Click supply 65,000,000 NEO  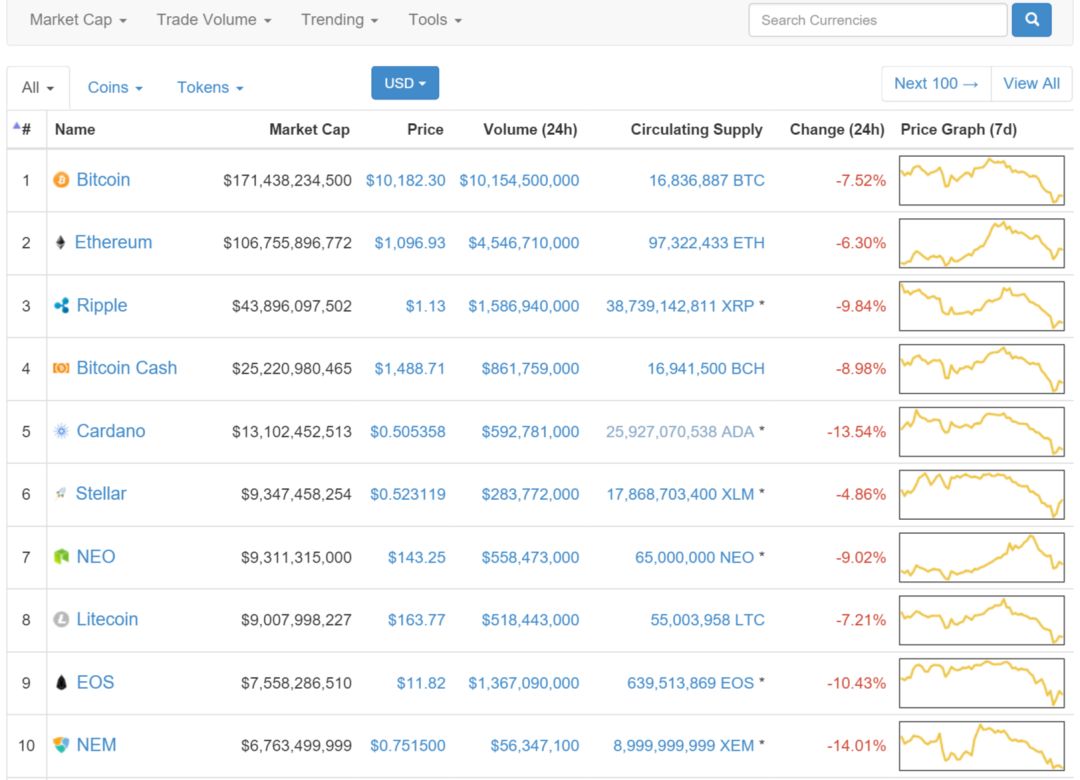(x=694, y=557)
